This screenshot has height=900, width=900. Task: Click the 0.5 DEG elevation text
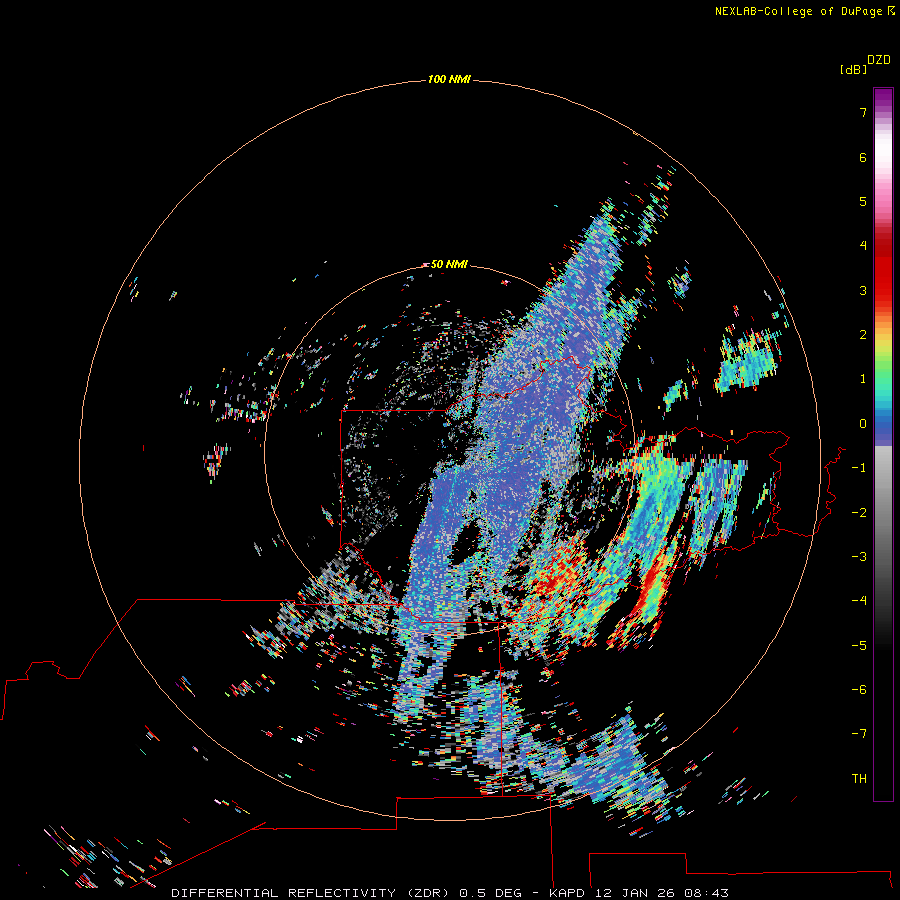[x=490, y=893]
